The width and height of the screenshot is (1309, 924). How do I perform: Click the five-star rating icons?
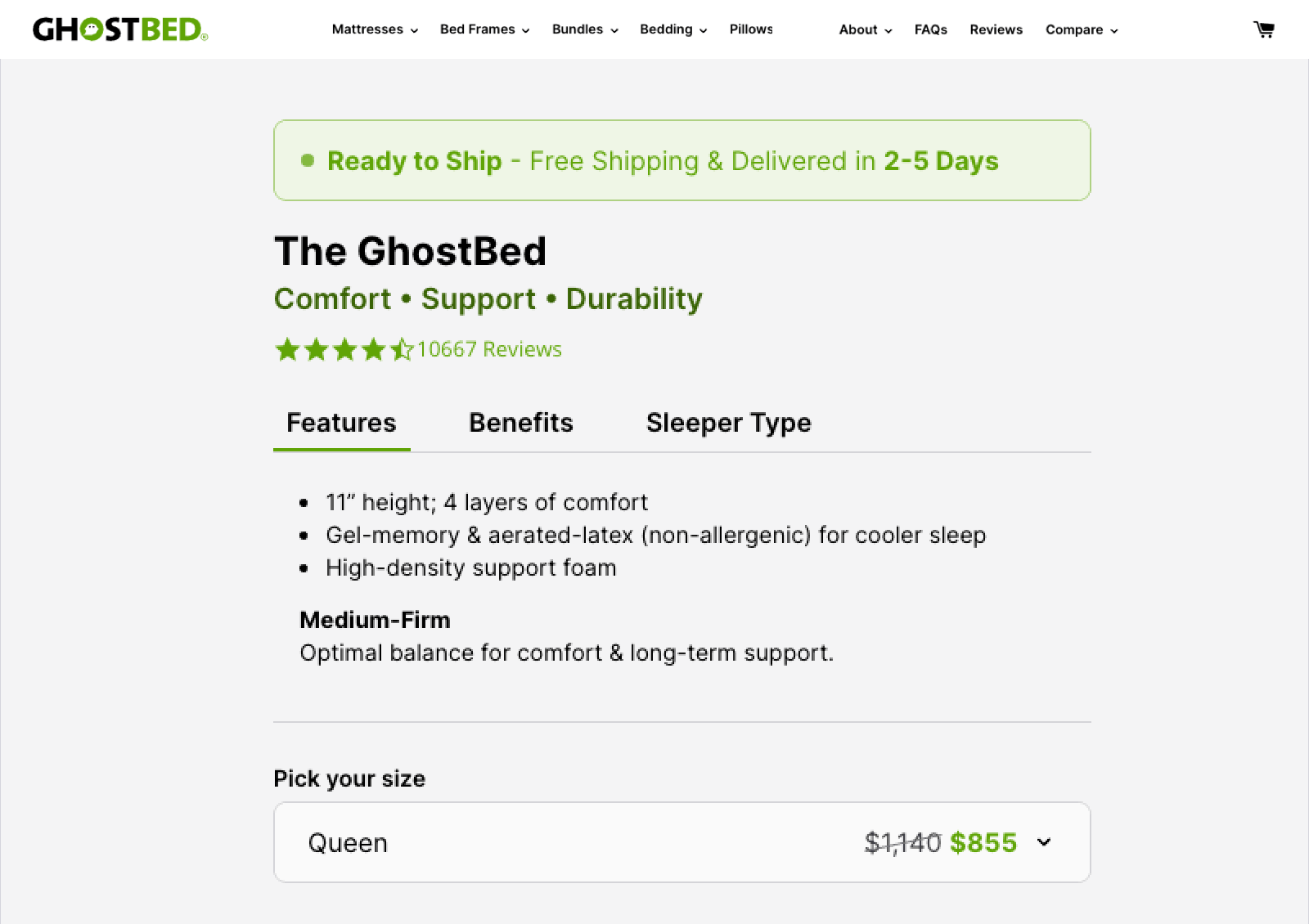pos(344,350)
